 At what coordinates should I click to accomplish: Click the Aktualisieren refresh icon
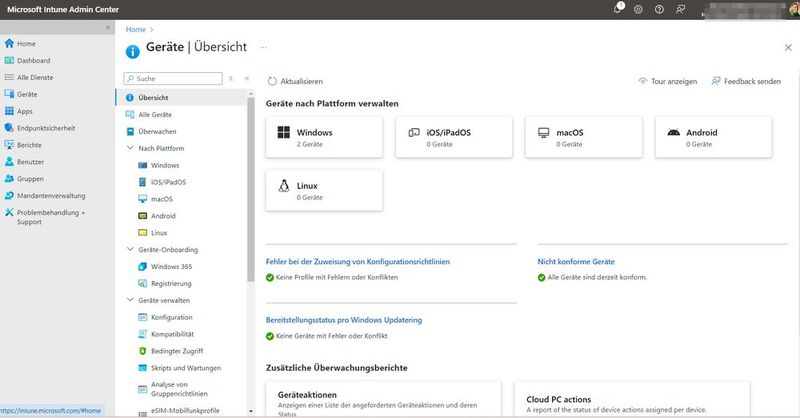[x=272, y=81]
